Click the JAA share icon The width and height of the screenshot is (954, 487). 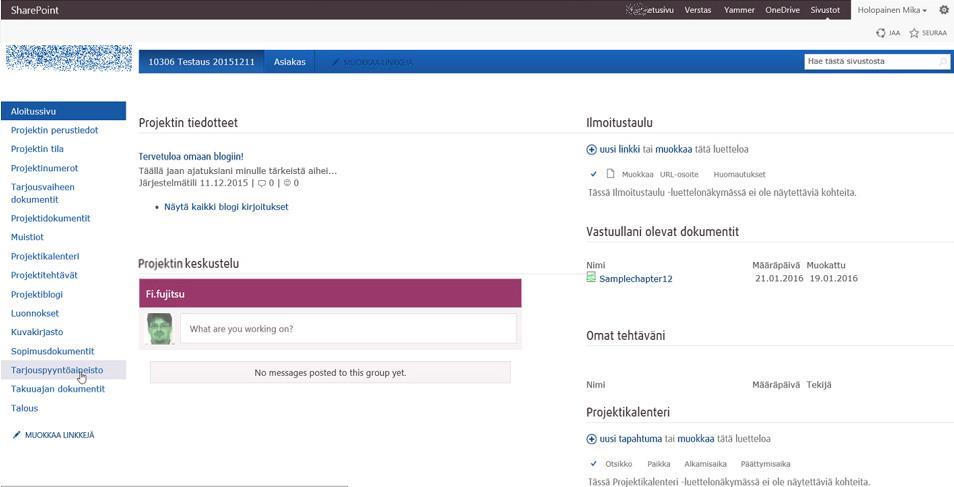click(880, 33)
